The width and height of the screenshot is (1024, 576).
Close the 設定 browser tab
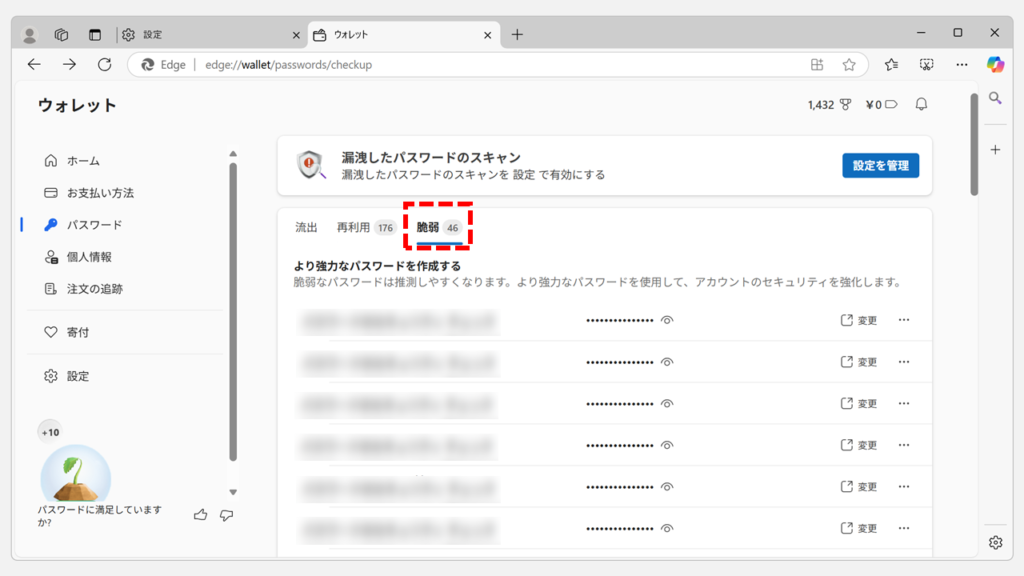point(296,35)
